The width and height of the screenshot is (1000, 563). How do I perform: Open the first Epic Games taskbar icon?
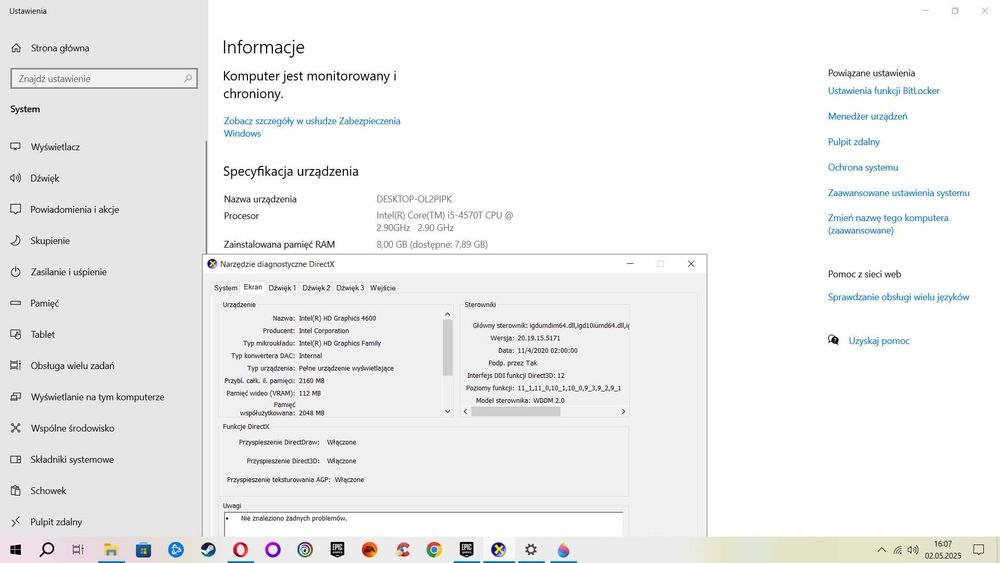337,550
